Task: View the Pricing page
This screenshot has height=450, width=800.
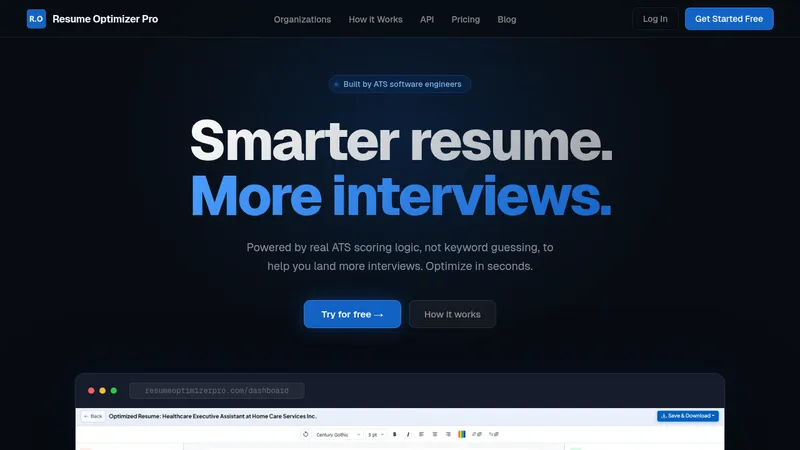Action: [465, 19]
